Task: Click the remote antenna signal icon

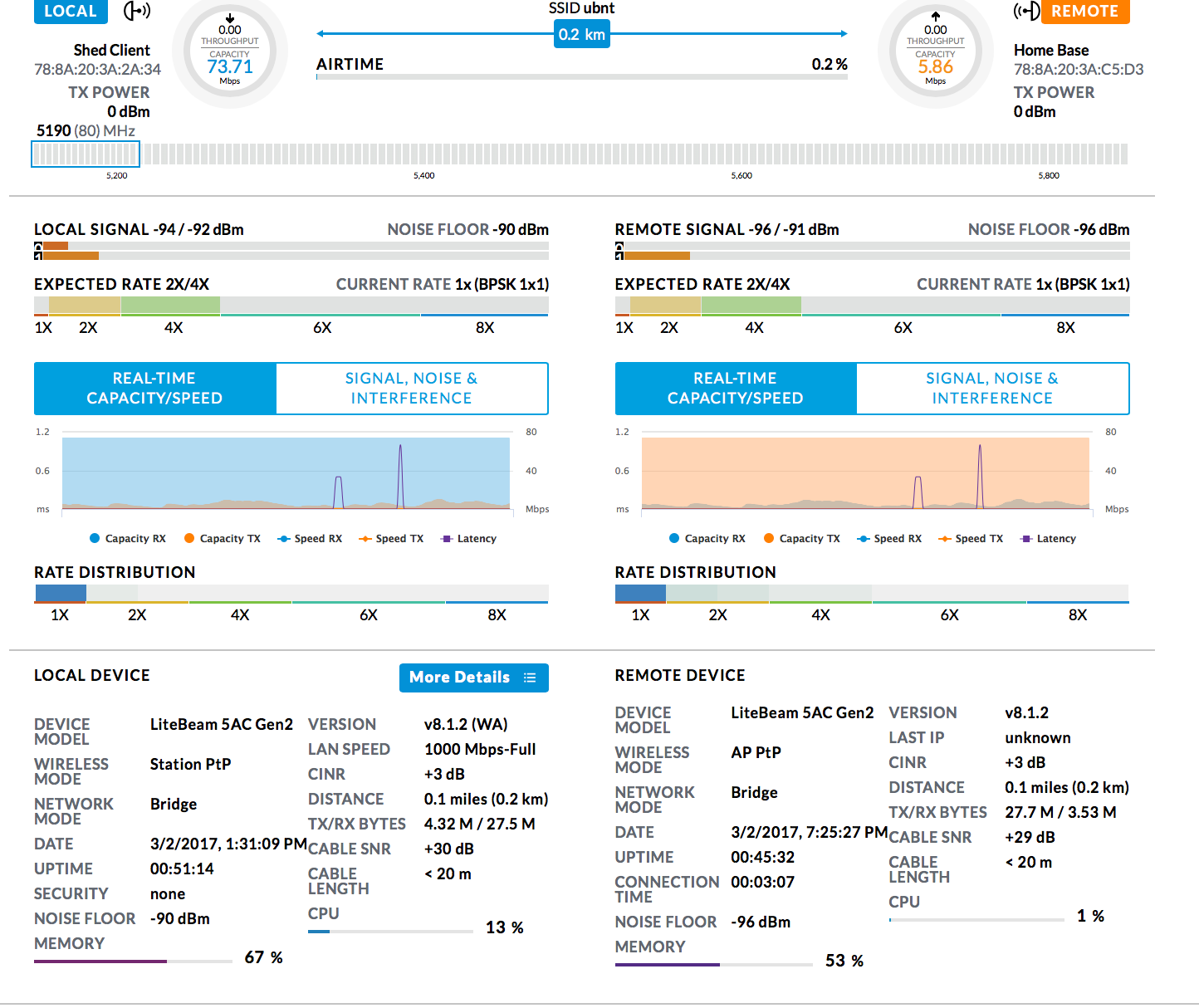Action: coord(1027,11)
